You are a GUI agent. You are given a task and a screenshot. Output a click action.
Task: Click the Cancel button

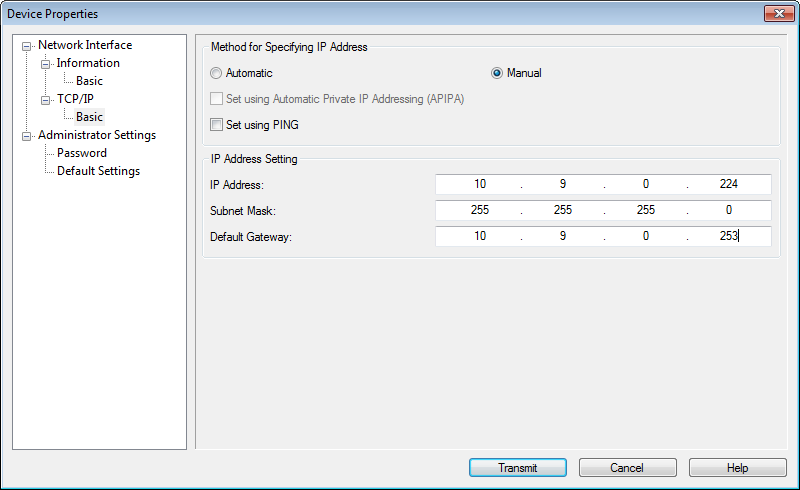[628, 468]
